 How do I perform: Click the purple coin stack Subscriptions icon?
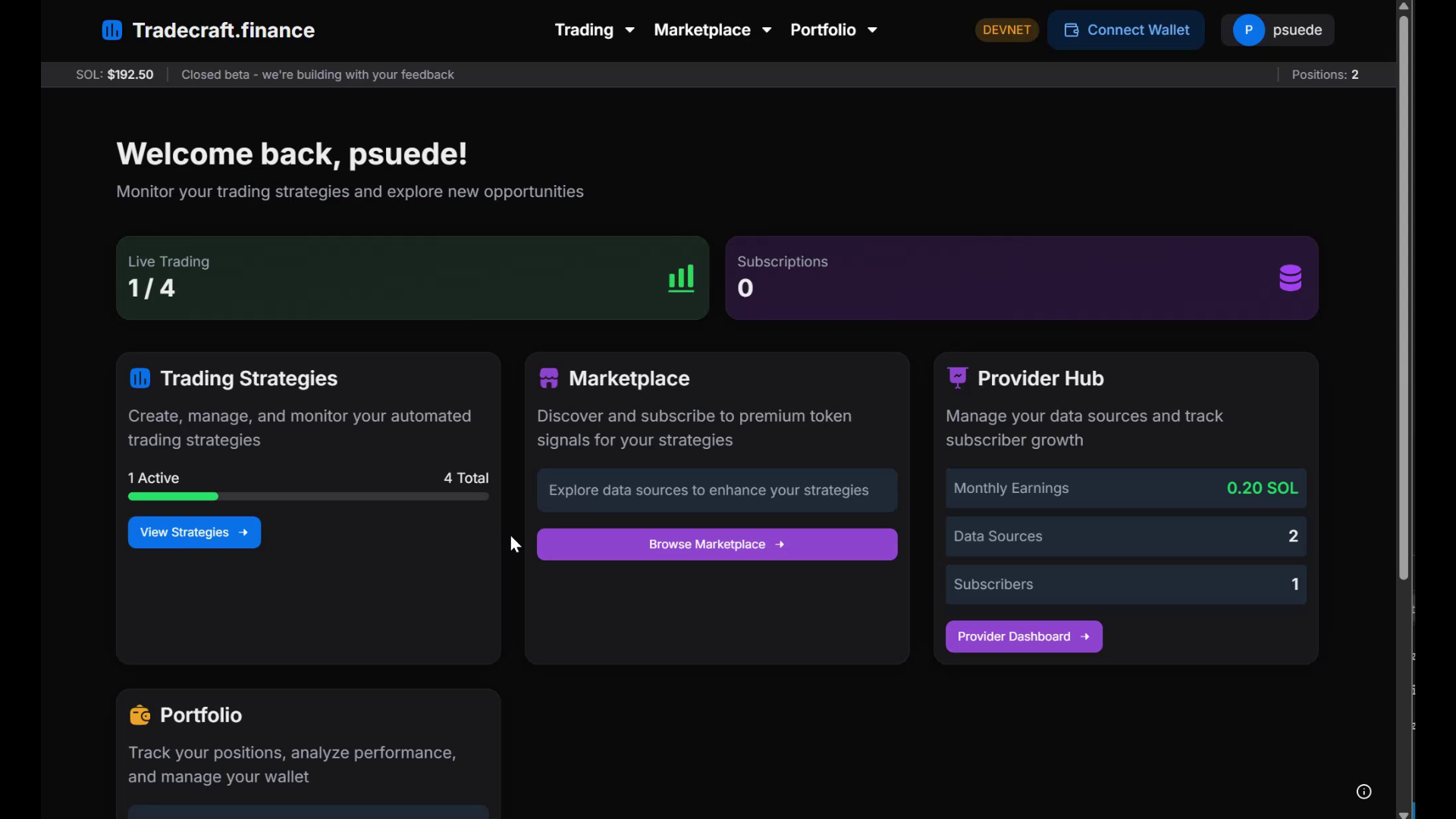pos(1290,278)
